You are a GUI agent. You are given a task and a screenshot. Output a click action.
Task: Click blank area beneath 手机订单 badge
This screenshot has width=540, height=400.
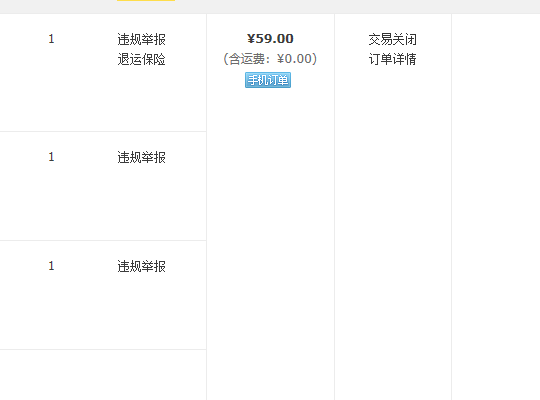coord(270,241)
